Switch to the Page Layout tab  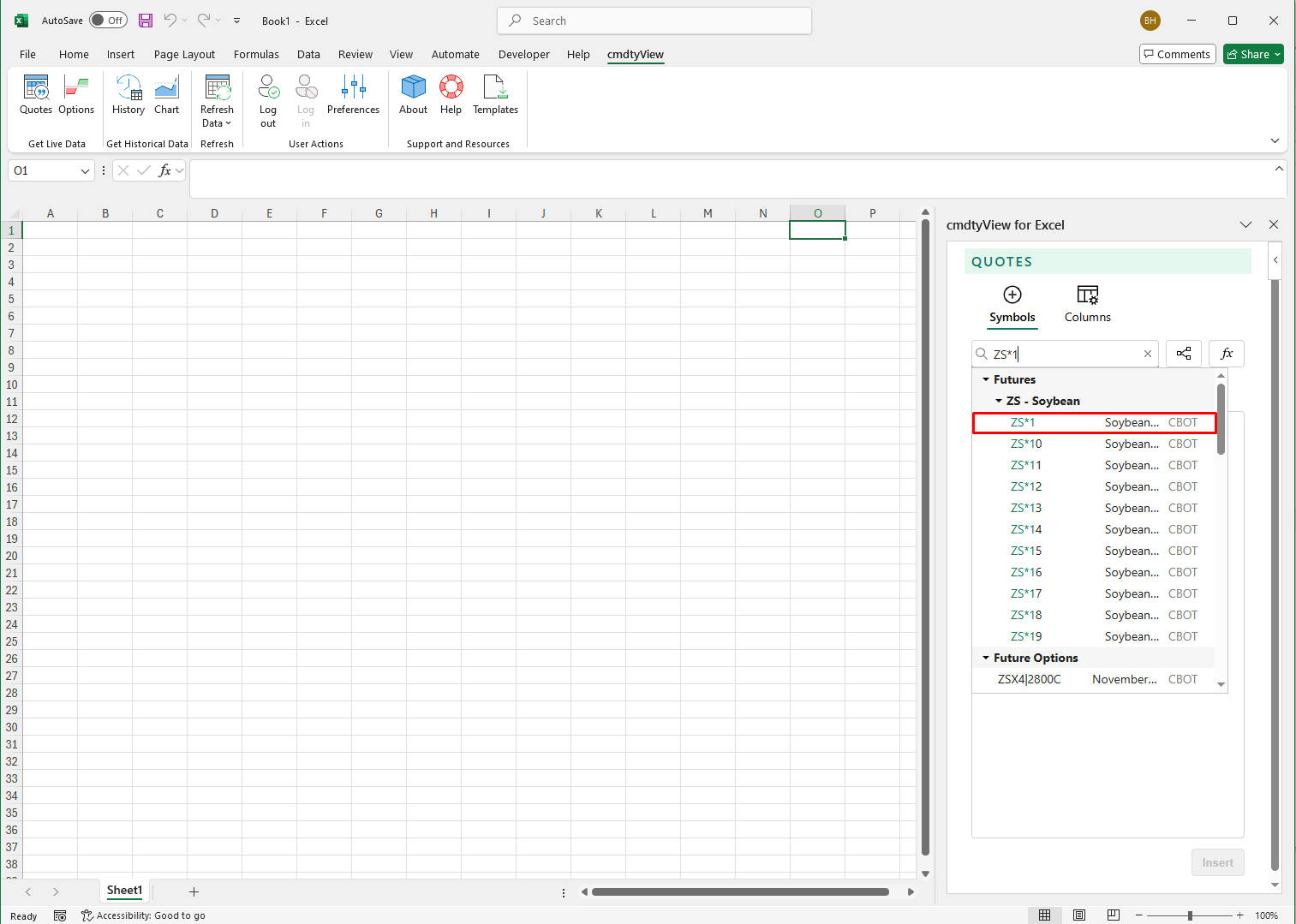(184, 54)
